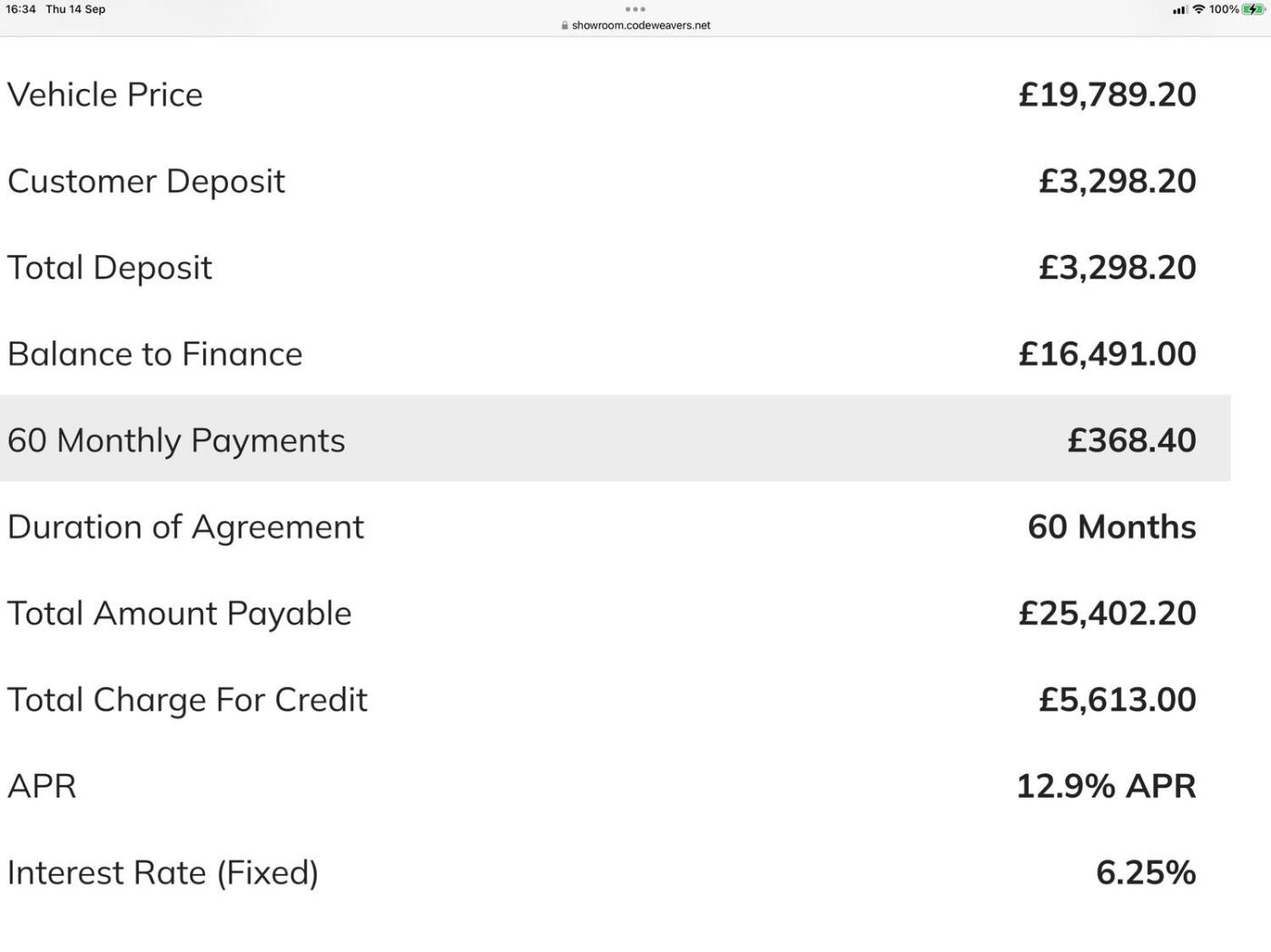Click the Duration of Agreement label
This screenshot has width=1271, height=952.
186,526
